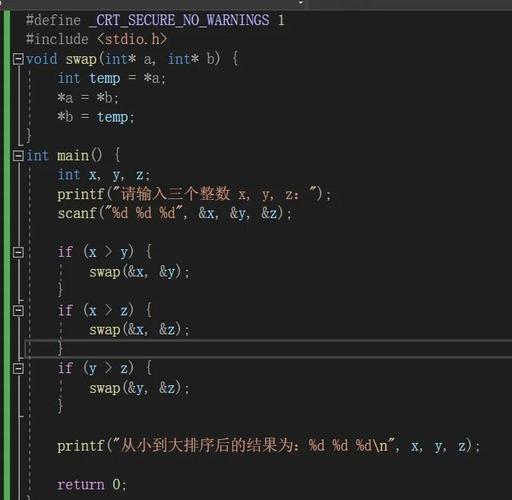Place cursor on '*b = temp;' line
512x500 pixels.
pyautogui.click(x=96, y=117)
